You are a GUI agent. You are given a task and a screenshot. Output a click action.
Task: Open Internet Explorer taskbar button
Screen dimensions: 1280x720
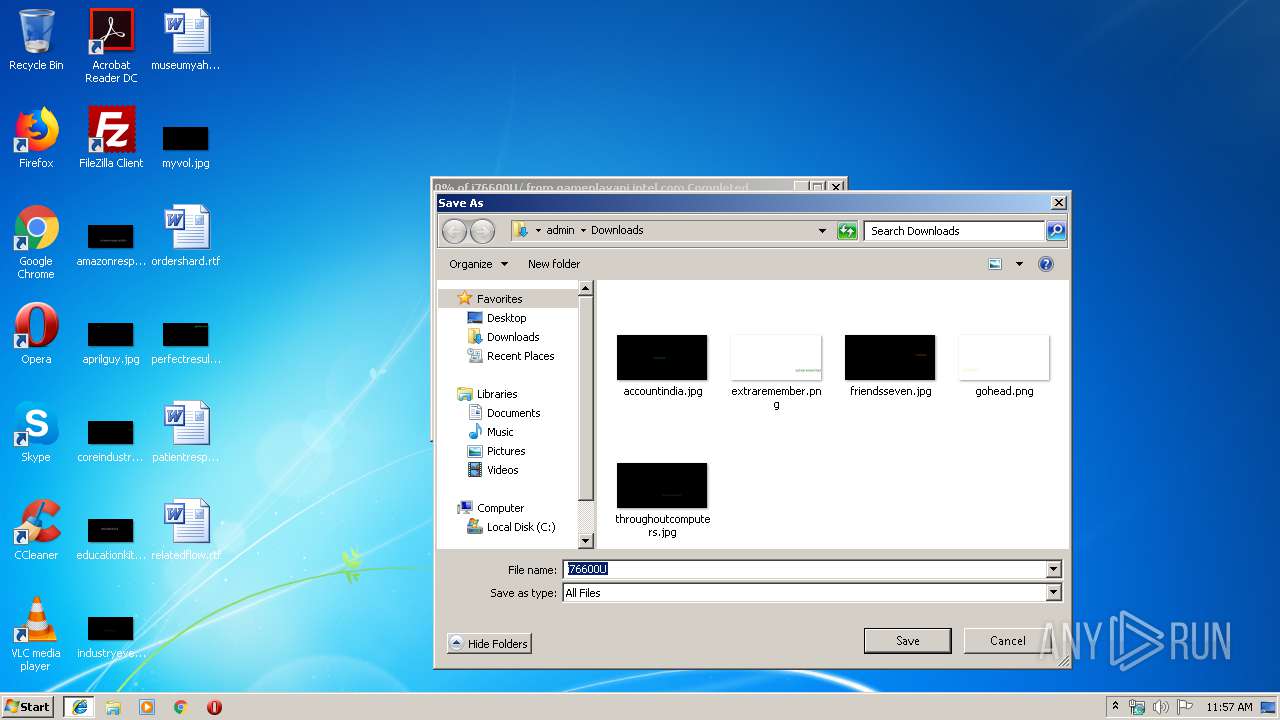pos(79,707)
